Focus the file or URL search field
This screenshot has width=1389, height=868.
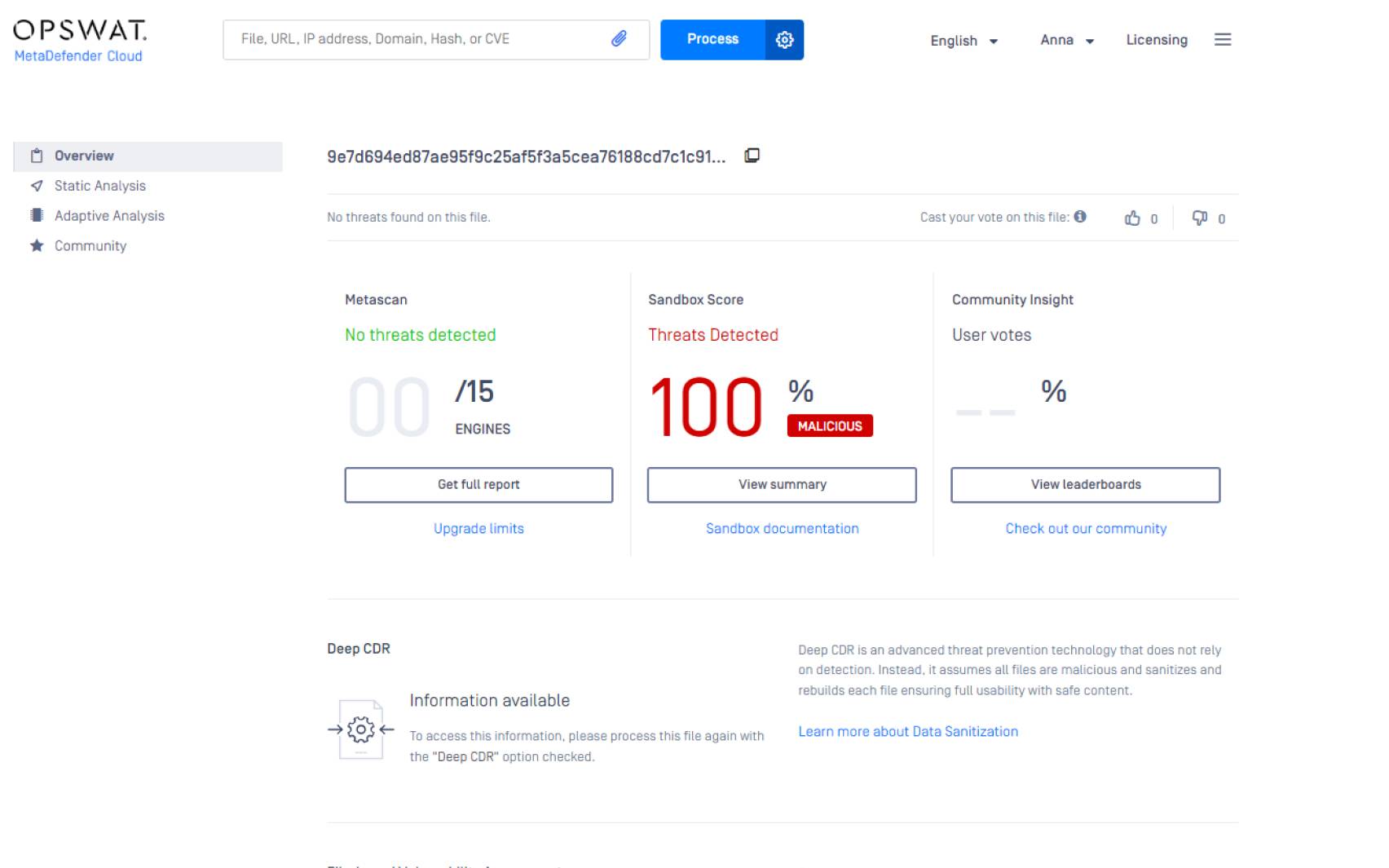pyautogui.click(x=416, y=38)
